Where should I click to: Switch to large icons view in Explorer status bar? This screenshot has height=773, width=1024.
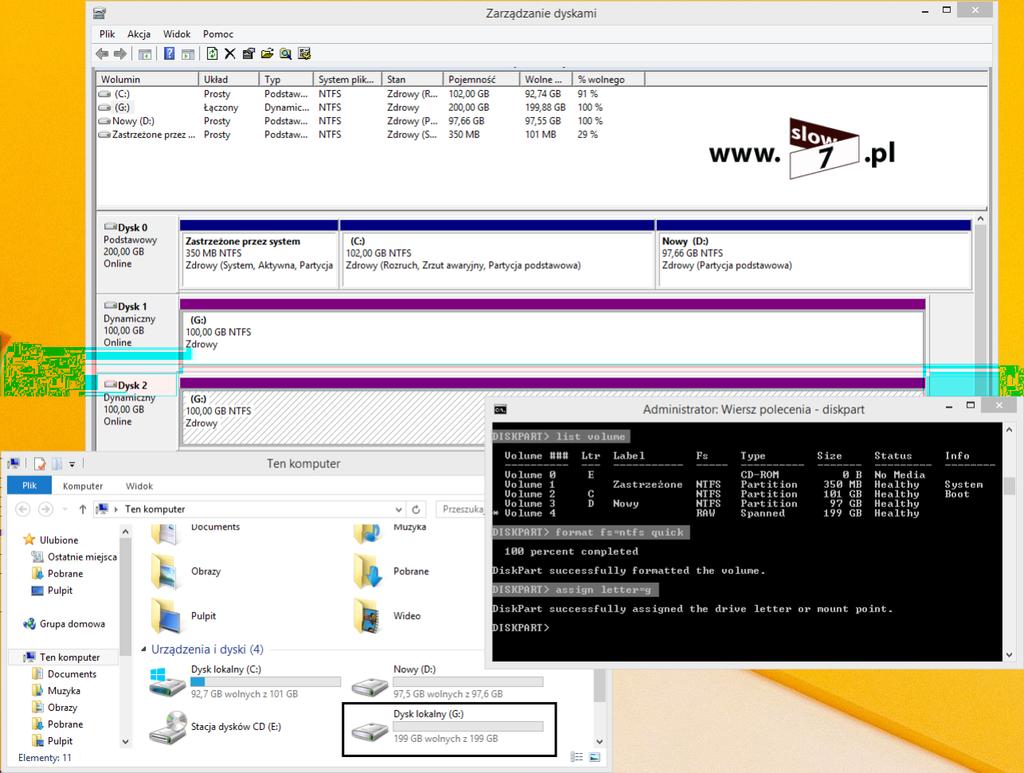click(594, 757)
